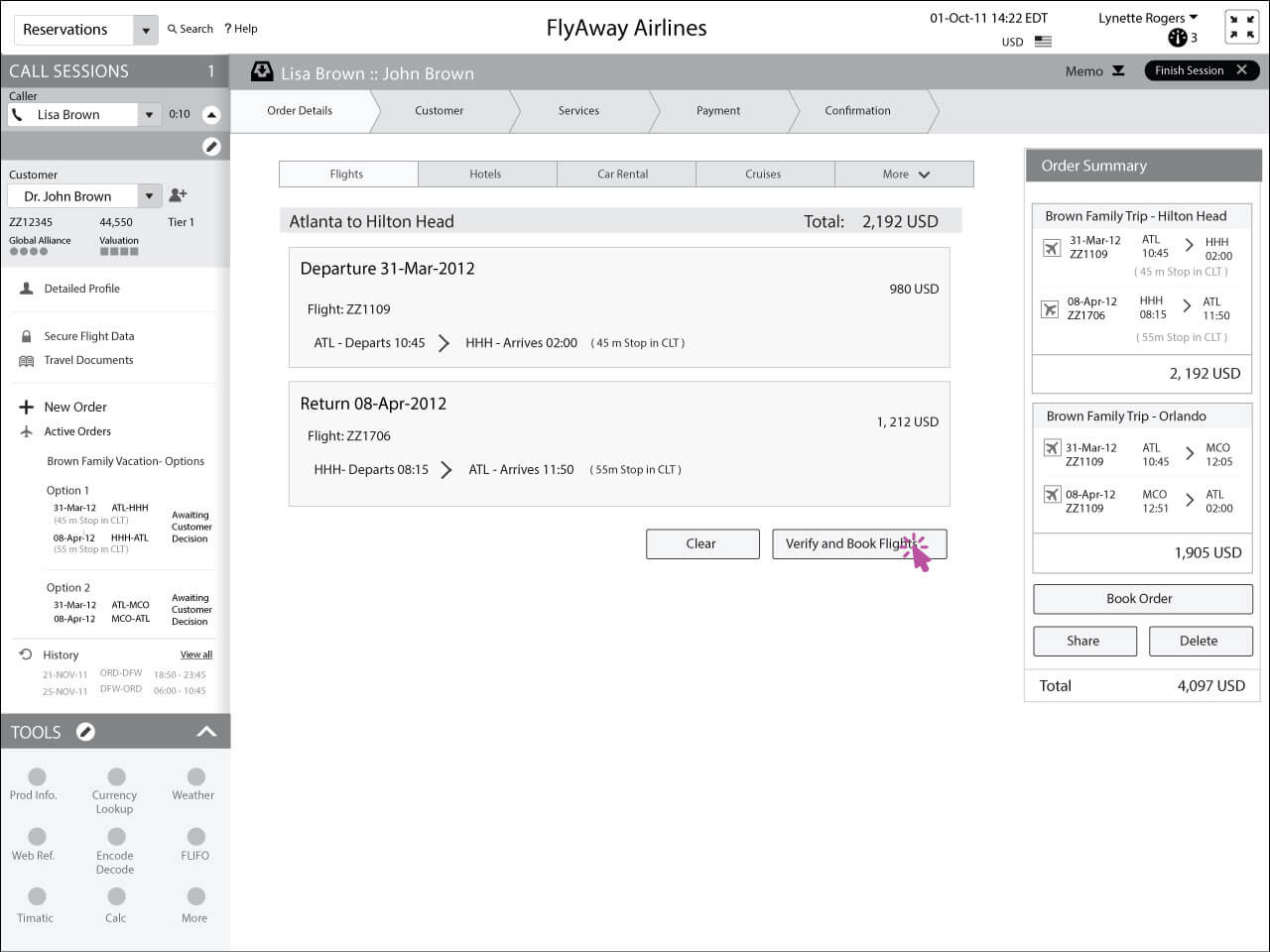Viewport: 1270px width, 952px height.
Task: Collapse the TOOLS panel
Action: coord(206,732)
